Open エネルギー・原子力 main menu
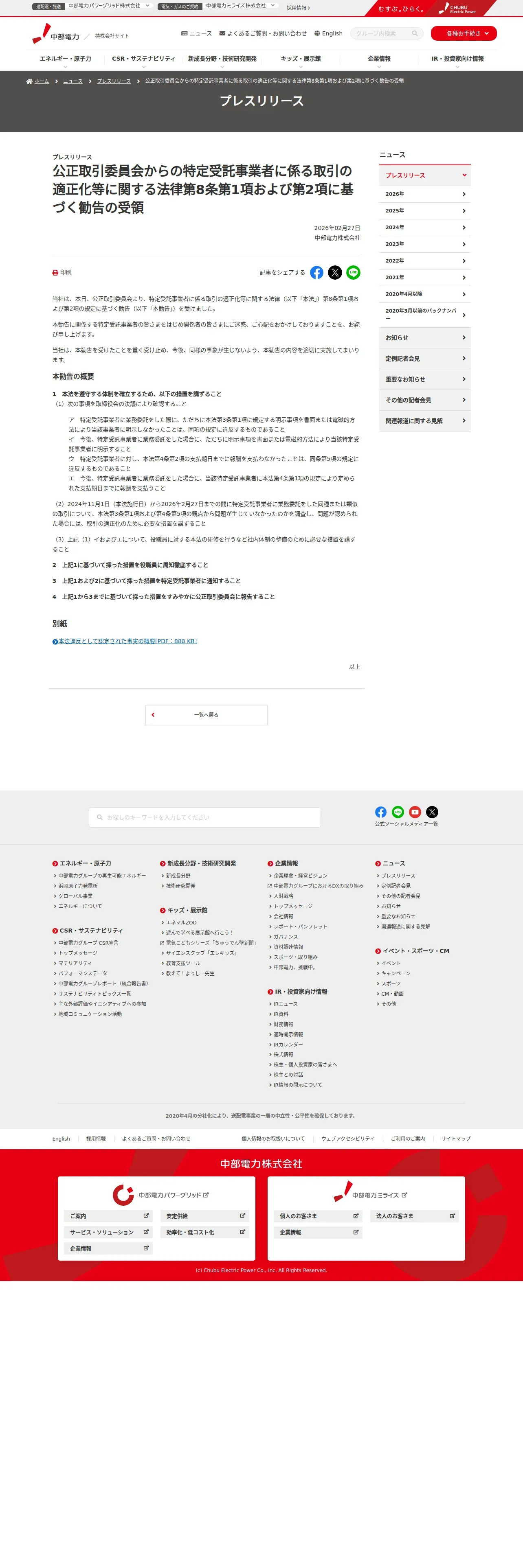This screenshot has width=523, height=1568. coord(65,60)
